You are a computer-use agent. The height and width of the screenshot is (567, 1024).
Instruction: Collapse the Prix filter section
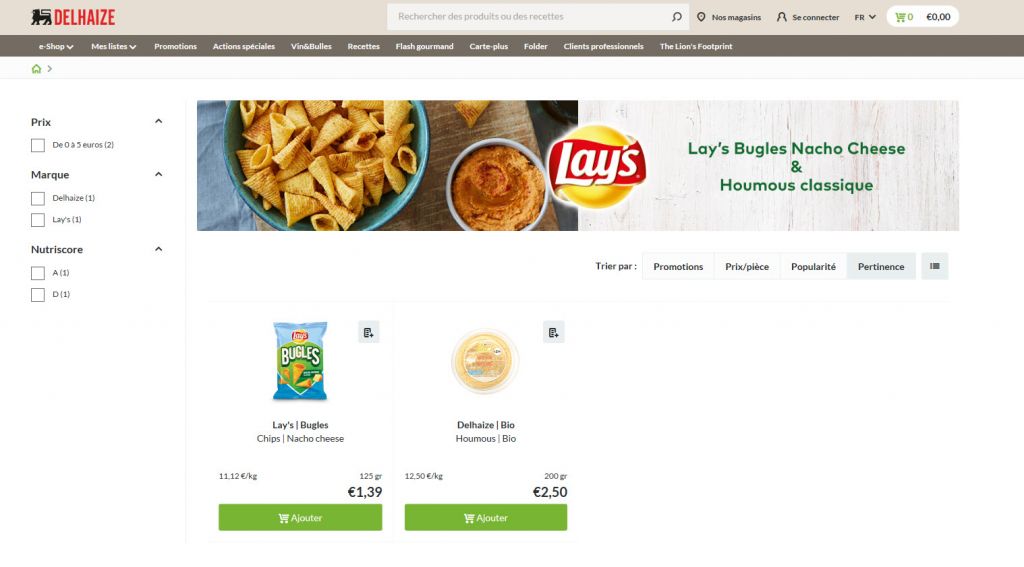click(x=159, y=122)
